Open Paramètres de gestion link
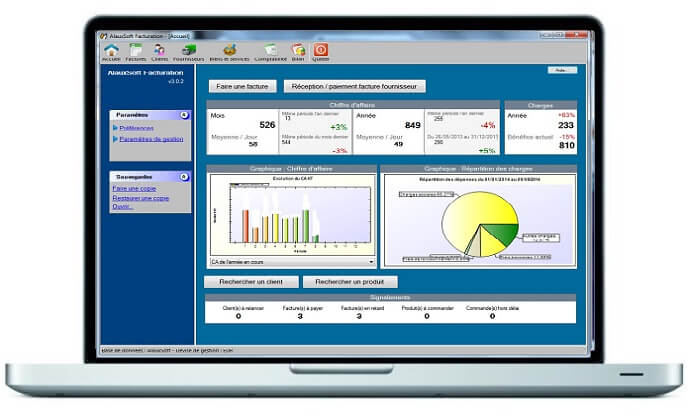This screenshot has height=416, width=694. [151, 139]
